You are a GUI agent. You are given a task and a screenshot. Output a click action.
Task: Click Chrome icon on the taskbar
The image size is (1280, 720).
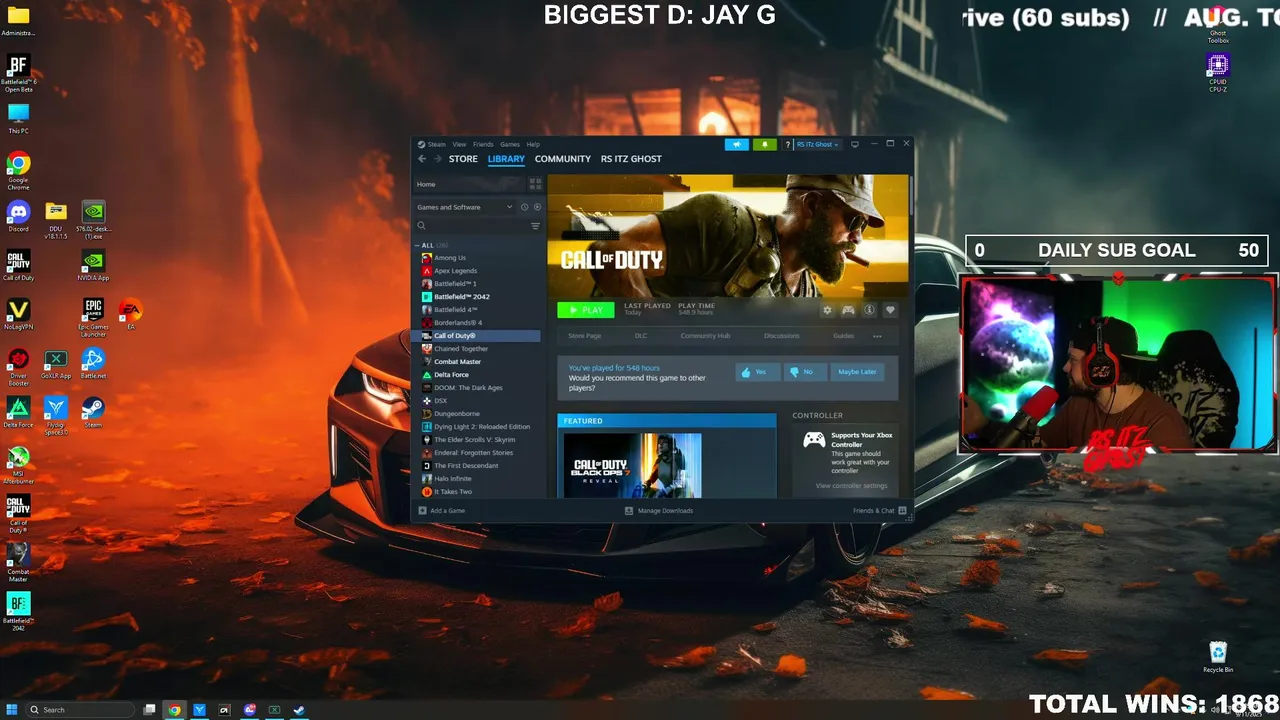(175, 710)
